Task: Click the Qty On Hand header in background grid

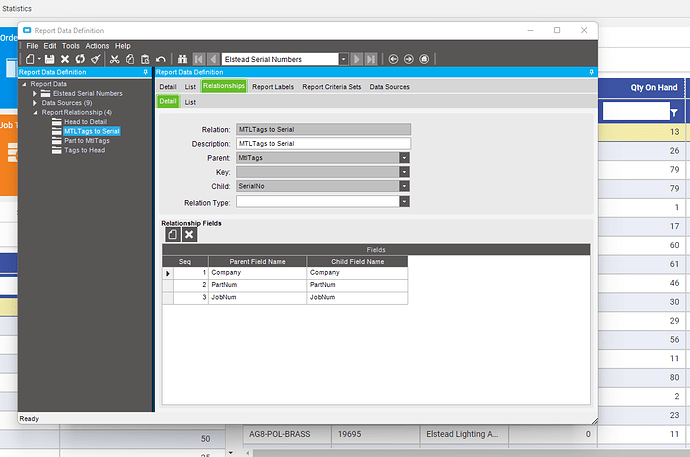Action: click(653, 88)
